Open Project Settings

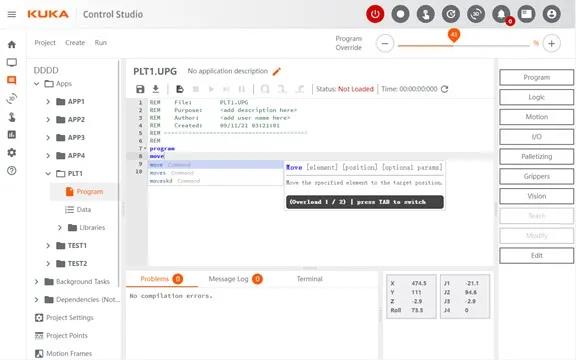coord(64,317)
